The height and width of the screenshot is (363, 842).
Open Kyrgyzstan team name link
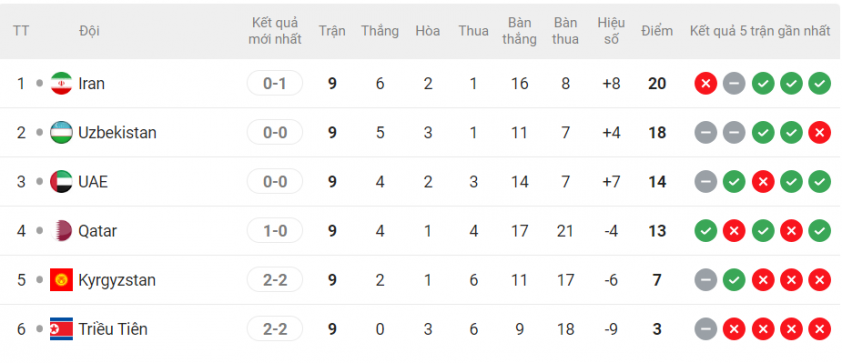tap(117, 280)
